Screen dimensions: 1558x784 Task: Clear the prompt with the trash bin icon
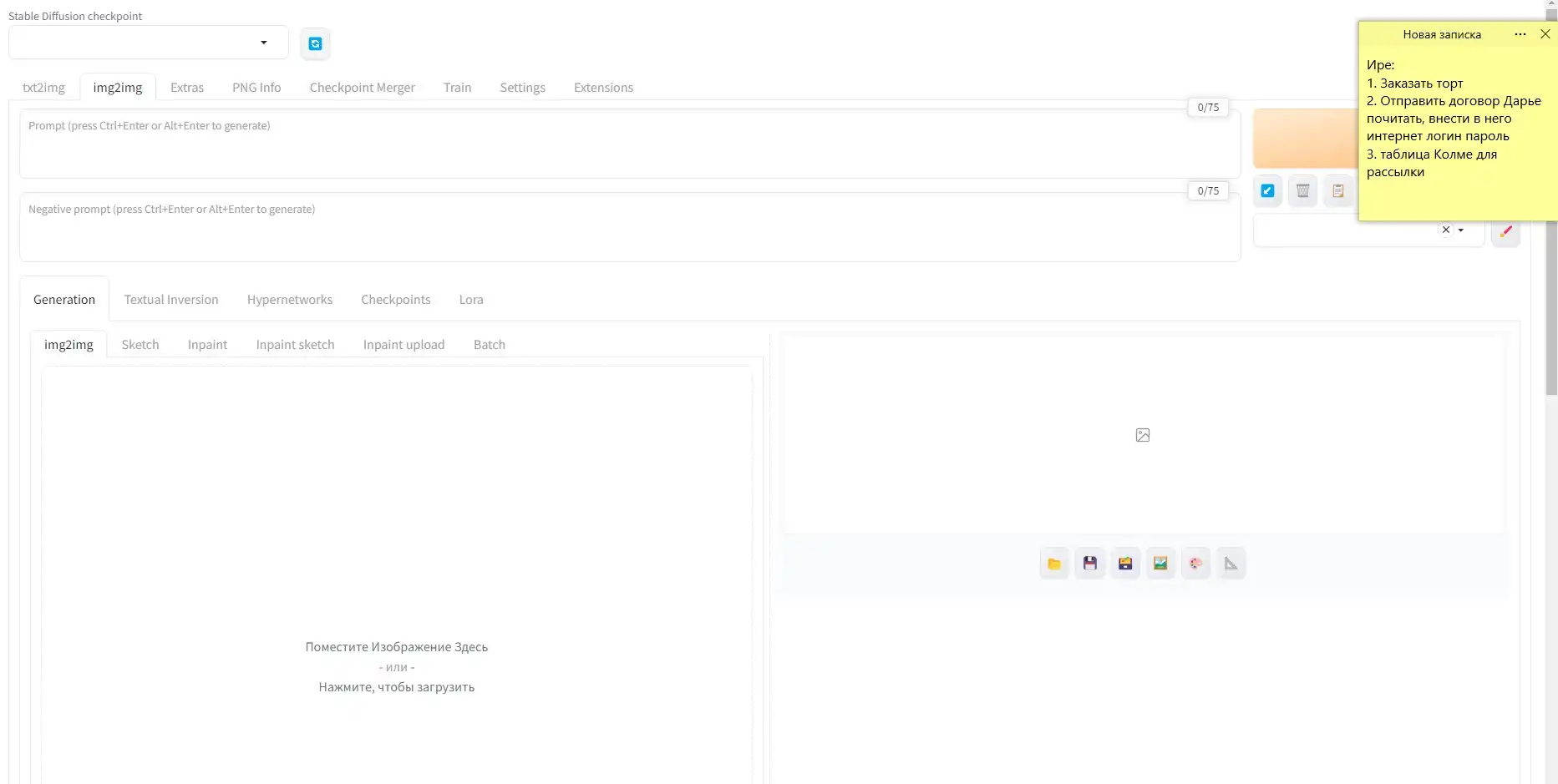pyautogui.click(x=1302, y=190)
